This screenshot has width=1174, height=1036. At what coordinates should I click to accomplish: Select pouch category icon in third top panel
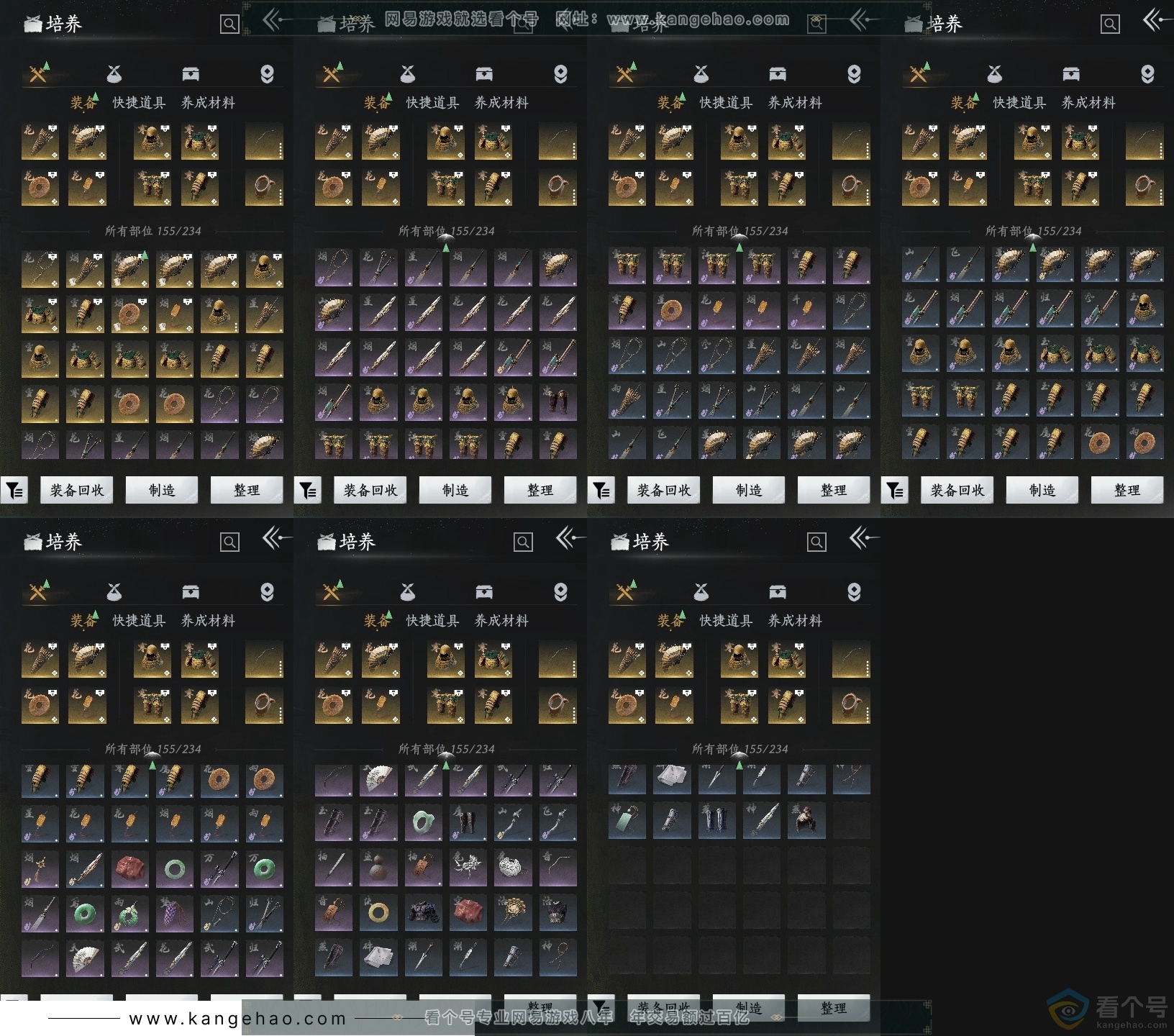[x=701, y=73]
